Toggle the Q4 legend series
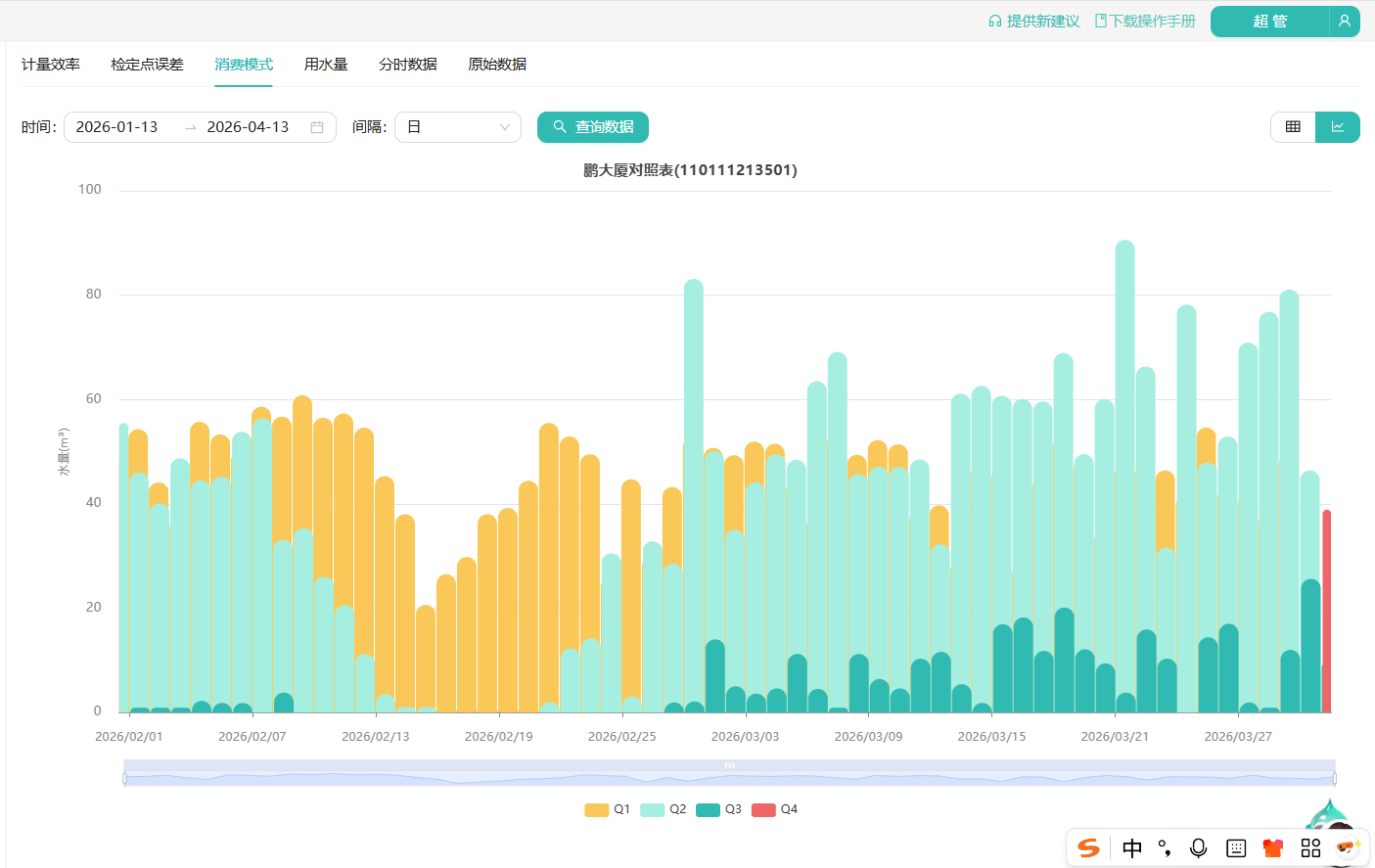The height and width of the screenshot is (868, 1375). point(775,810)
